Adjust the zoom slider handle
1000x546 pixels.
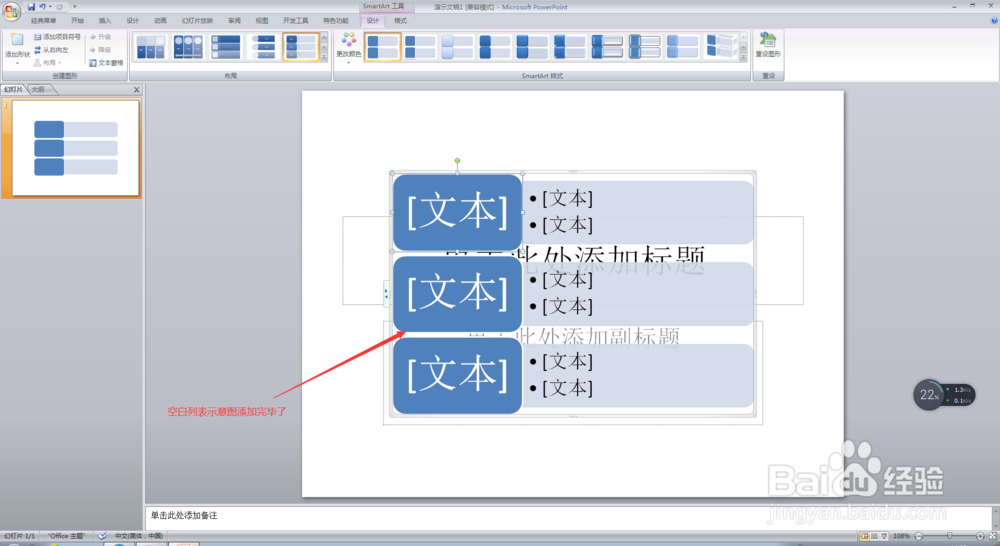click(950, 536)
